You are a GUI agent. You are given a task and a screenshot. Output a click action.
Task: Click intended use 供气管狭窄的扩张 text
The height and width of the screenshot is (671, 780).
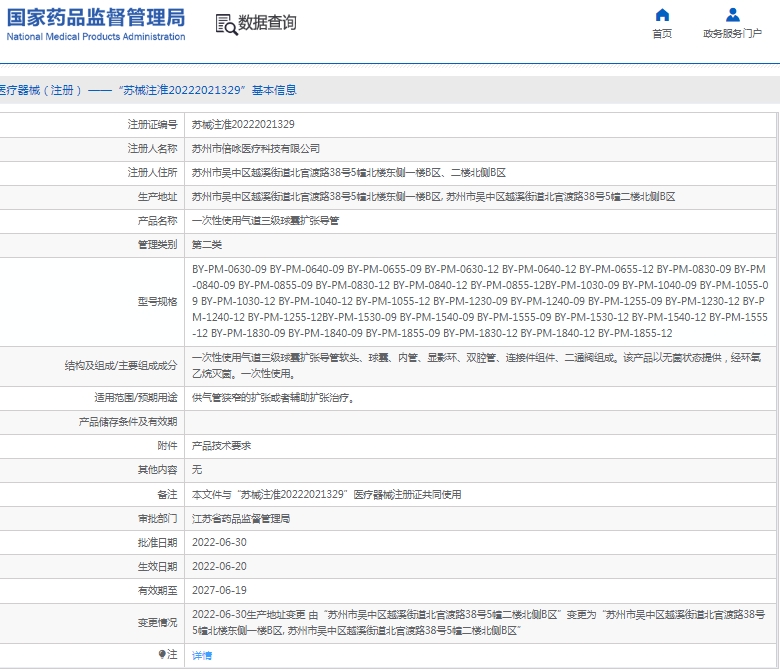pyautogui.click(x=274, y=398)
